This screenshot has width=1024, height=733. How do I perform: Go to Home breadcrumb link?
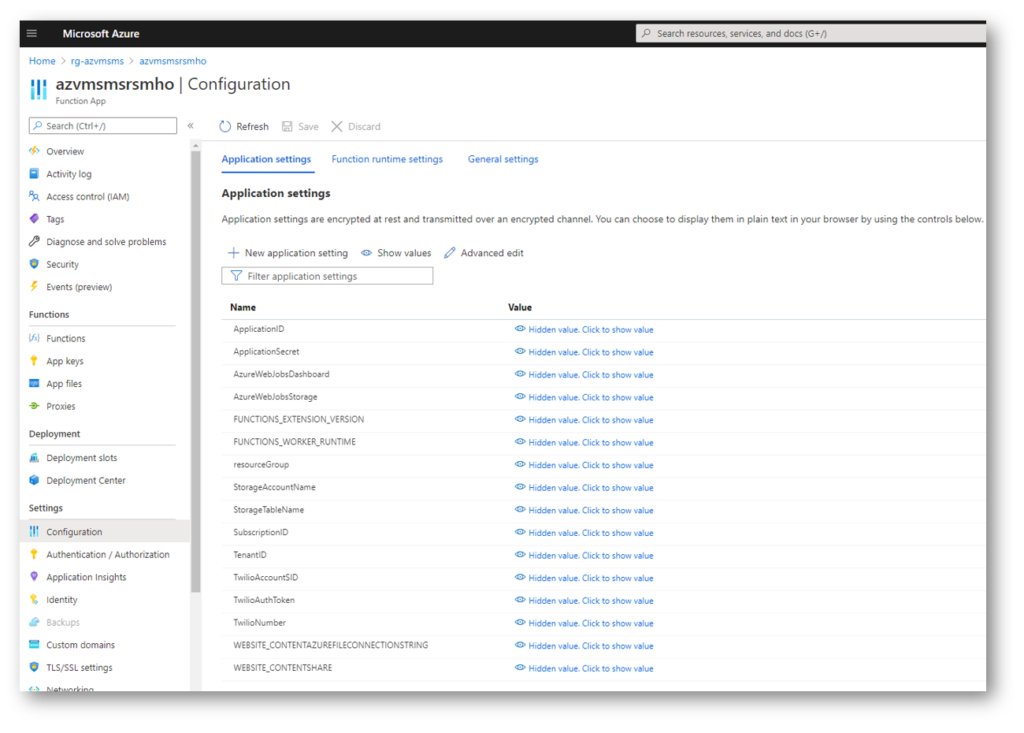[42, 61]
